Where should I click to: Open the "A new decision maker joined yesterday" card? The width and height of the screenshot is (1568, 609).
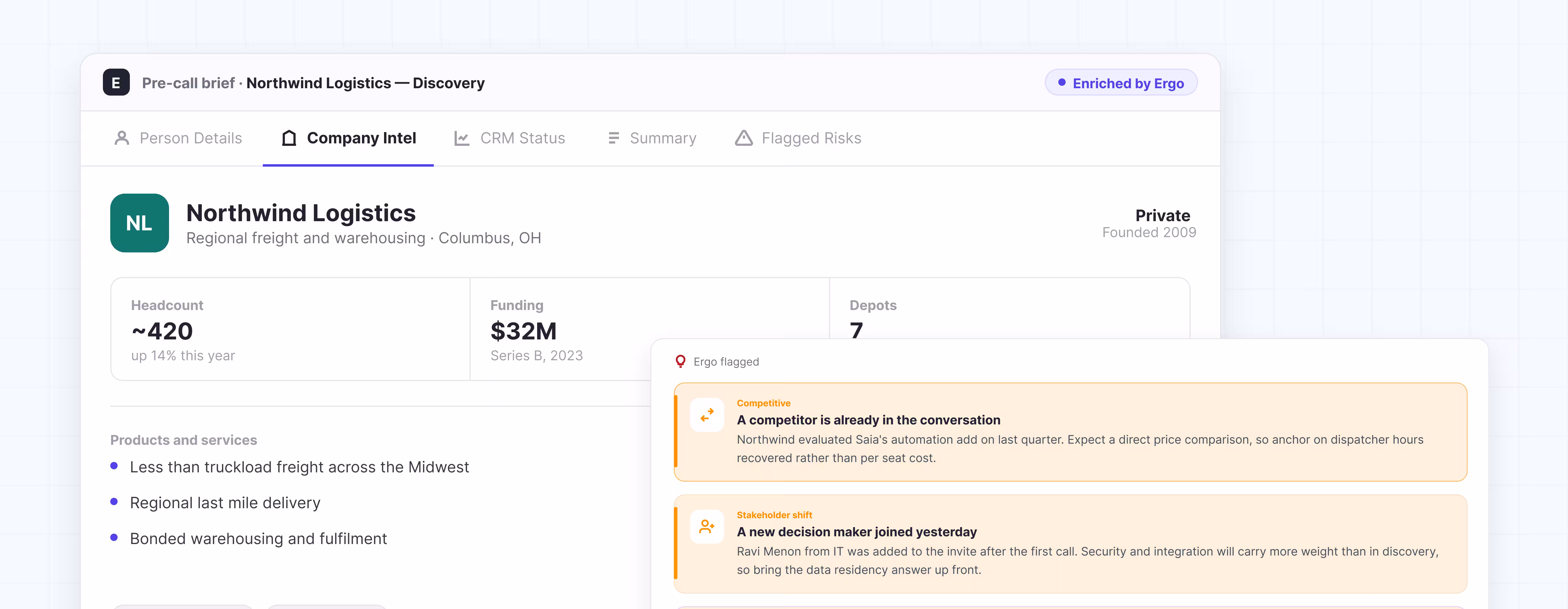1071,544
